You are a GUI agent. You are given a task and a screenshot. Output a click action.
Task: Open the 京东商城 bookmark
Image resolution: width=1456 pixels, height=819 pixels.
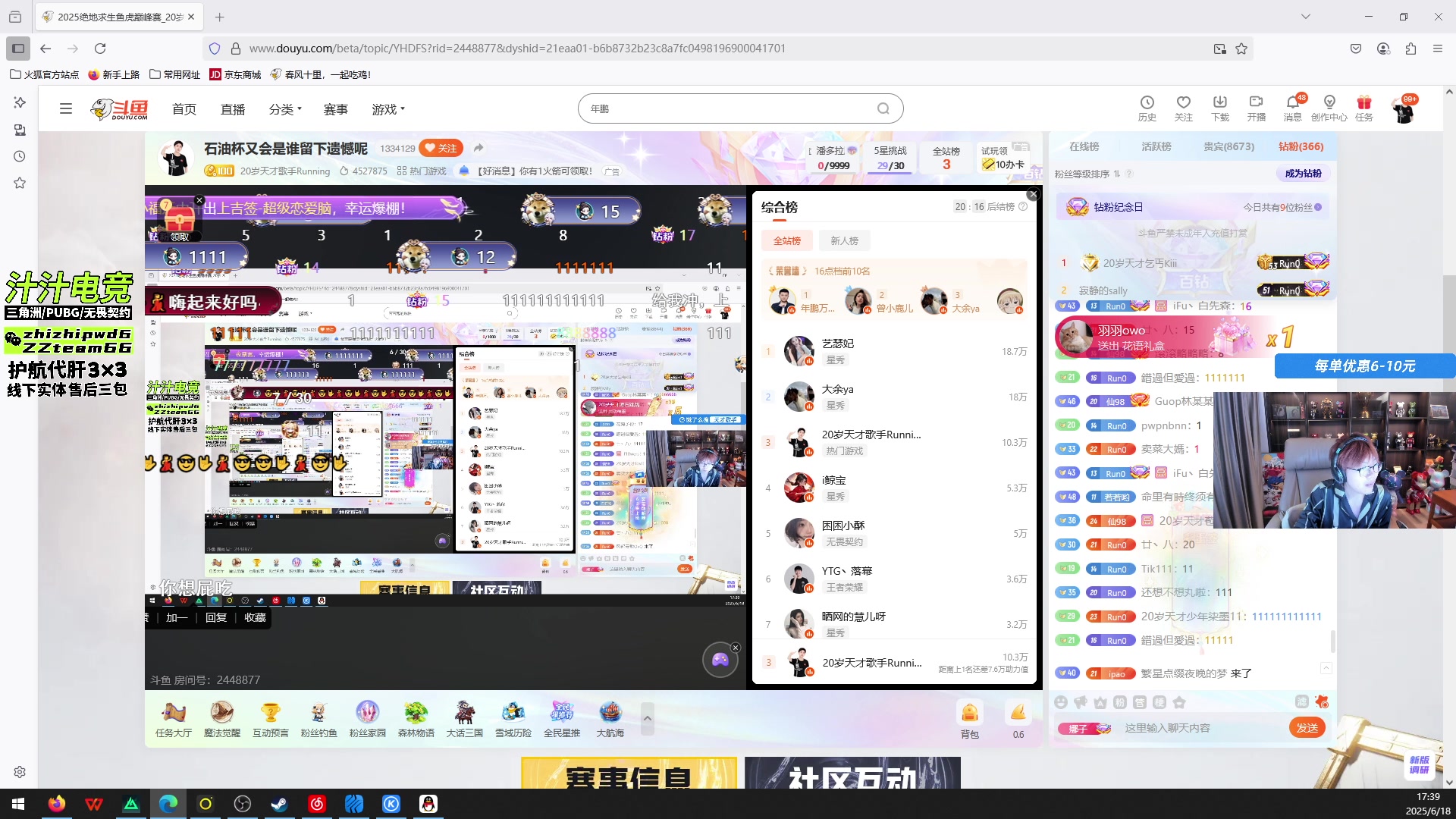click(235, 74)
